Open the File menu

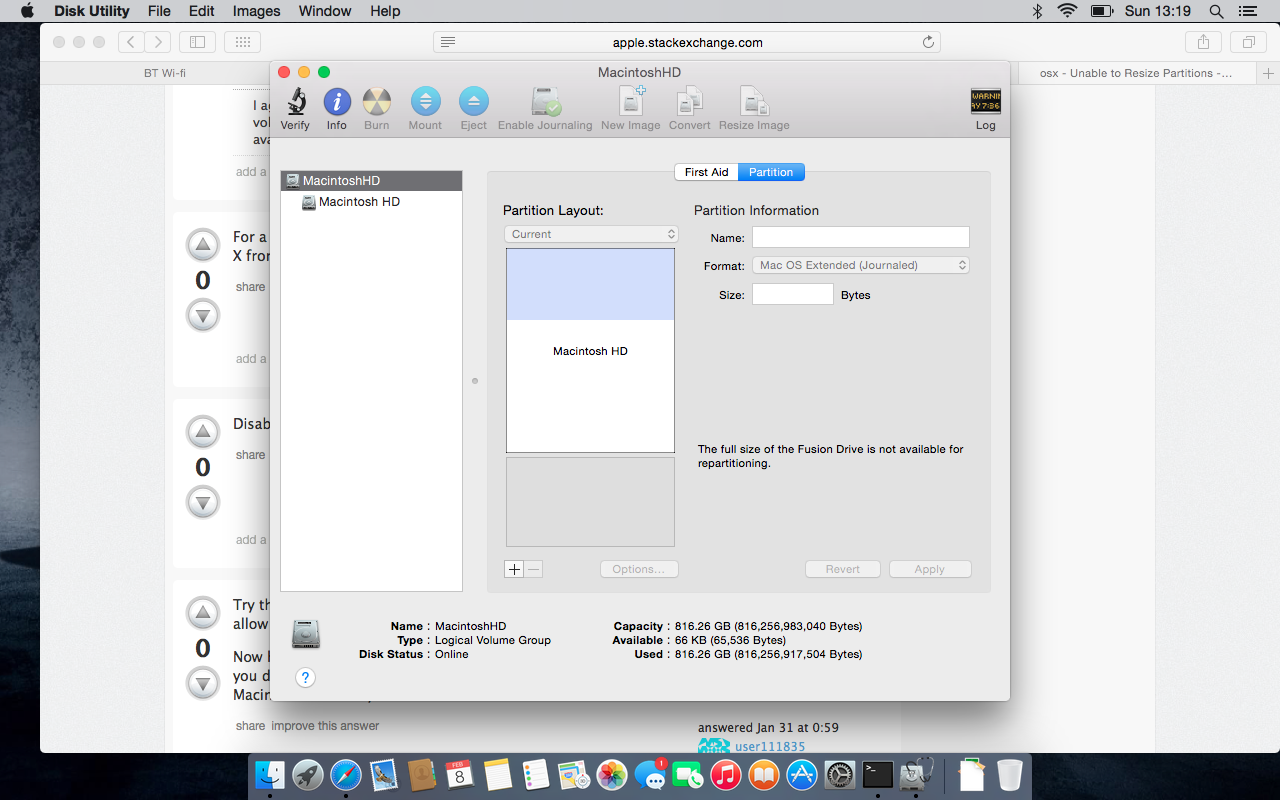pos(159,11)
